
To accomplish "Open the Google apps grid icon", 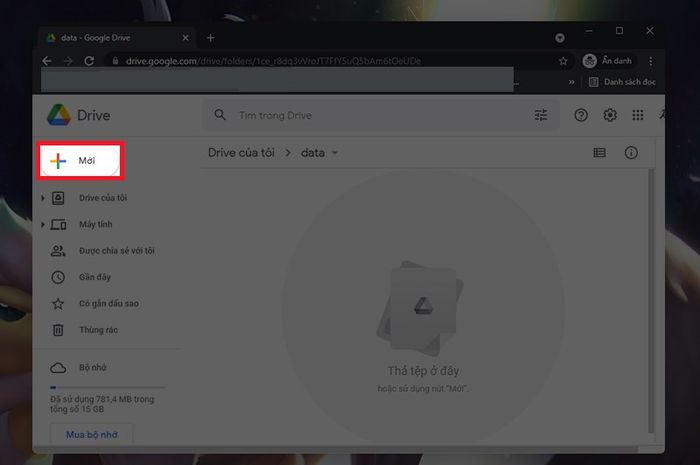I will click(x=638, y=115).
